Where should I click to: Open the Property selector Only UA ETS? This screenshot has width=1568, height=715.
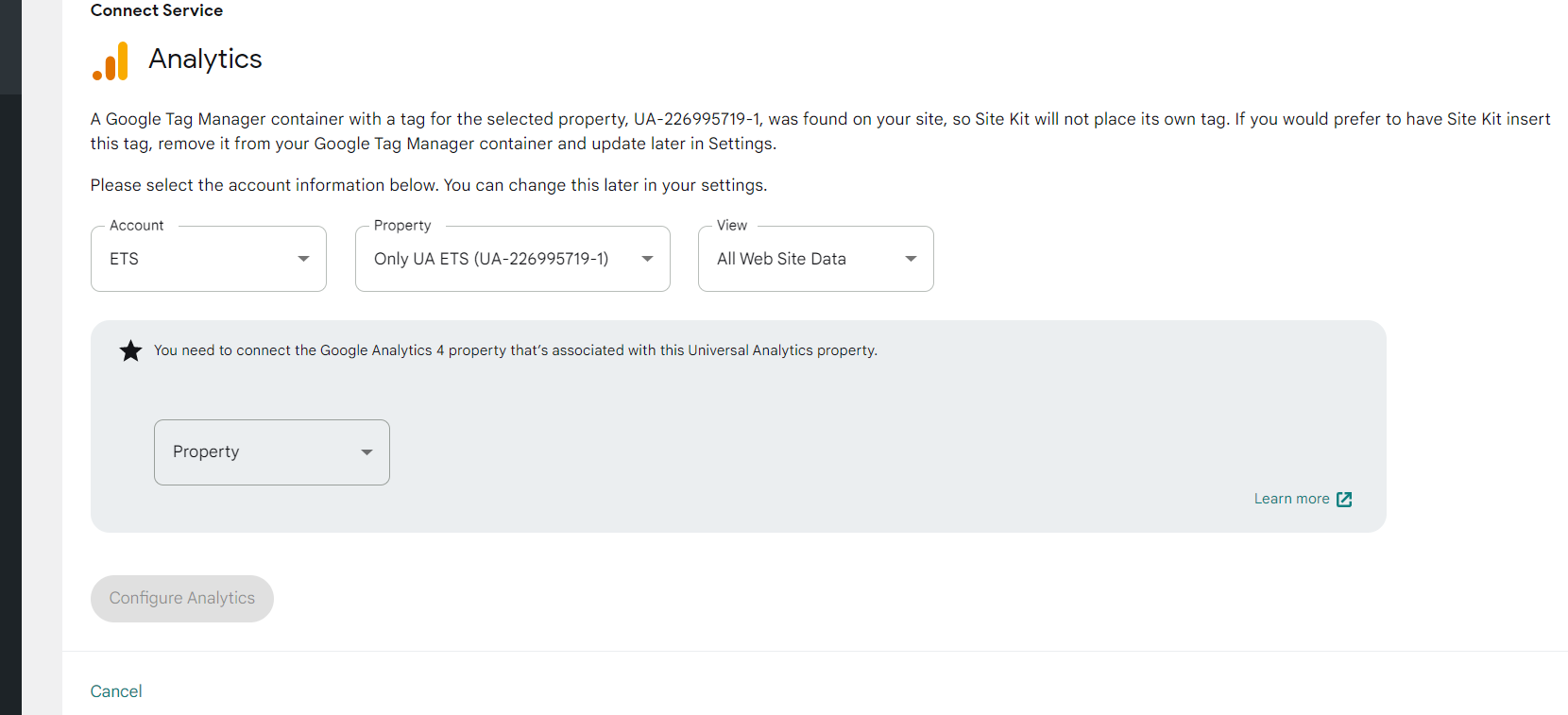(512, 258)
